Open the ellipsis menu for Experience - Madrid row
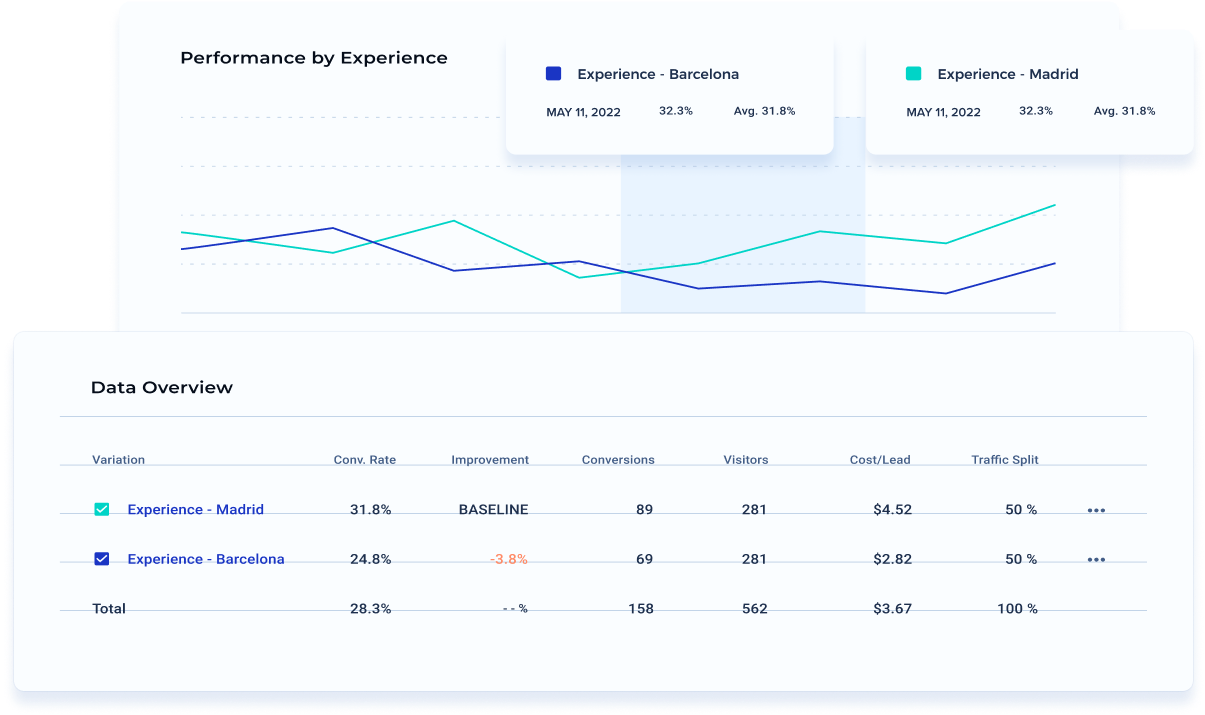Viewport: 1205px width, 715px height. point(1096,509)
